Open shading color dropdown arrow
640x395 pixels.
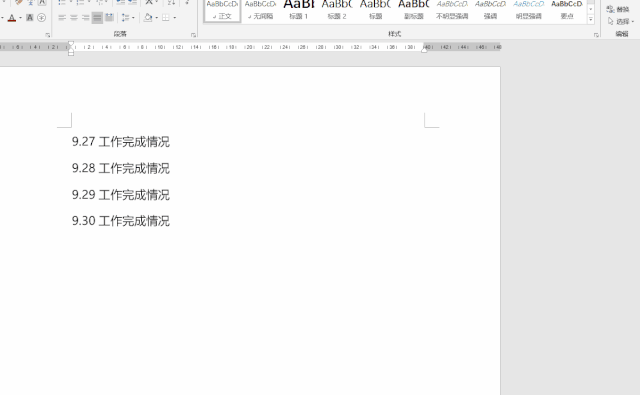click(x=157, y=18)
